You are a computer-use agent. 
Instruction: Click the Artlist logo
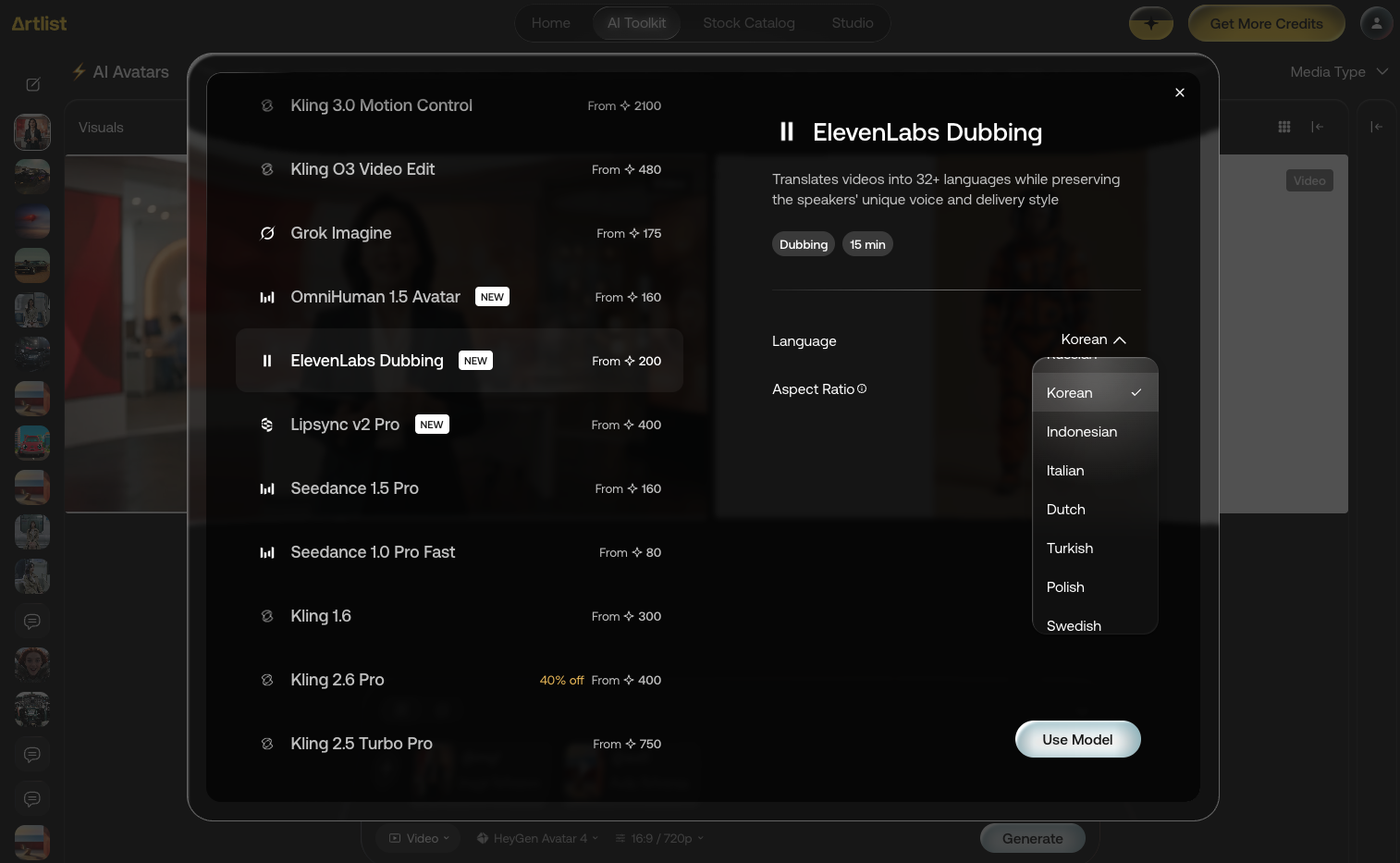[39, 23]
